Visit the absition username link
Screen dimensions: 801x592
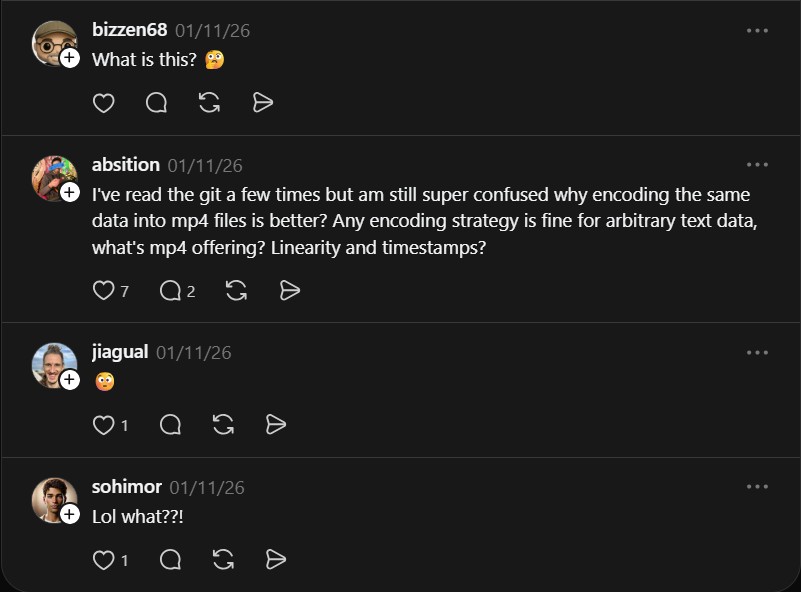[x=125, y=164]
